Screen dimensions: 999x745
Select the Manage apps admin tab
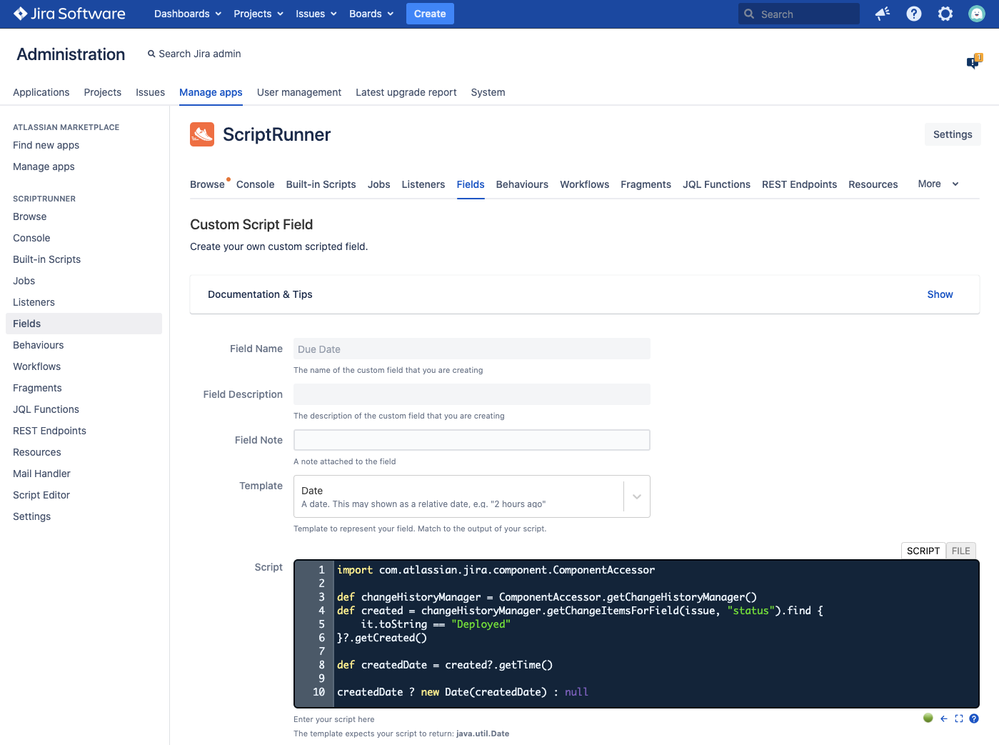click(211, 92)
